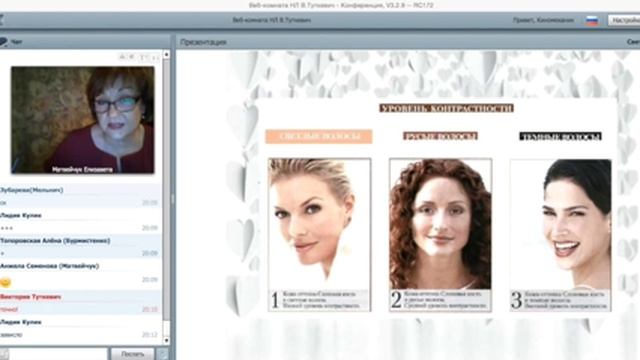Viewport: 640px width, 360px height.
Task: Click the chat speech-bubble icon
Action: [x=3, y=42]
